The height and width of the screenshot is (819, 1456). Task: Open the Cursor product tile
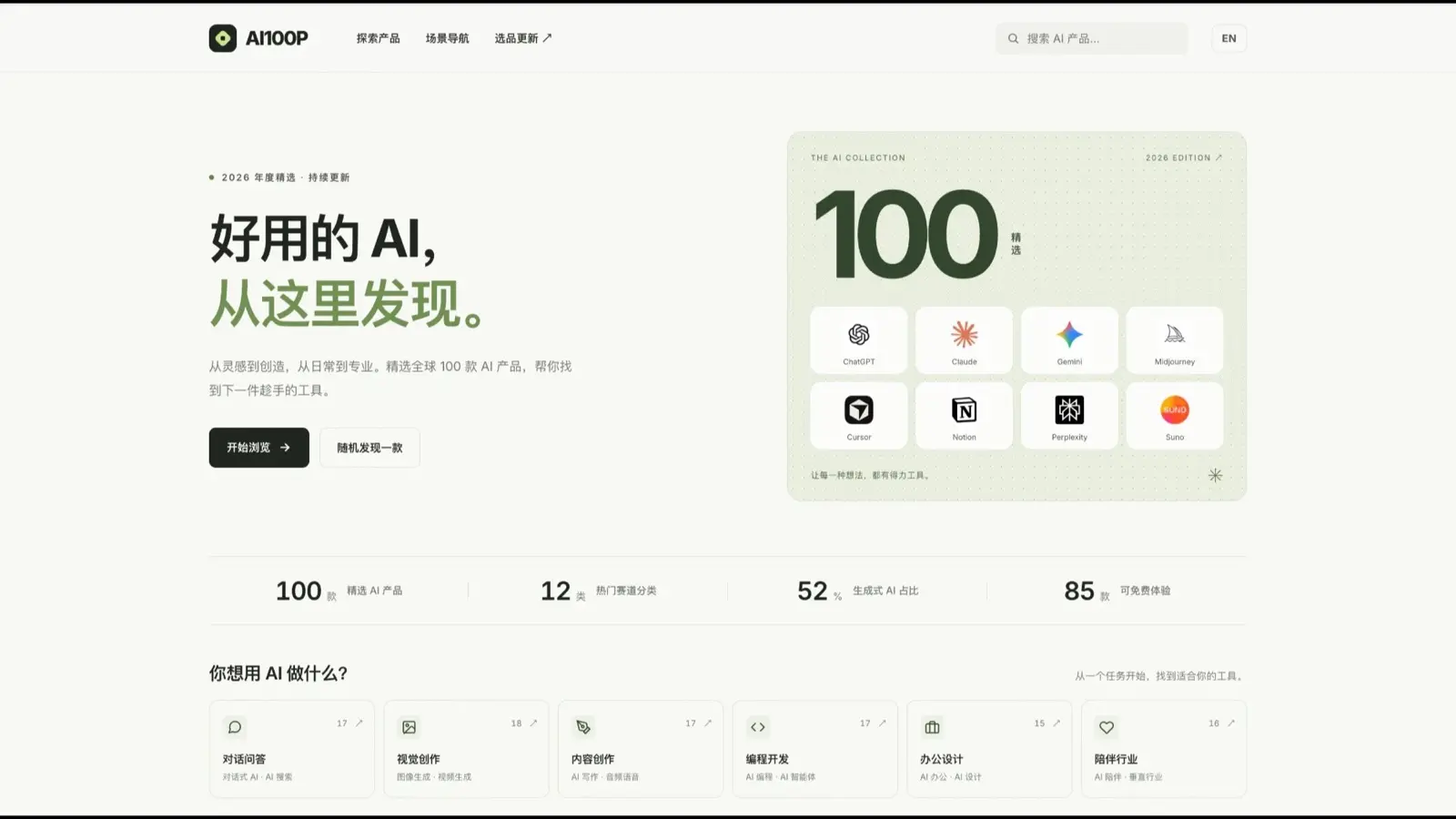tap(858, 416)
